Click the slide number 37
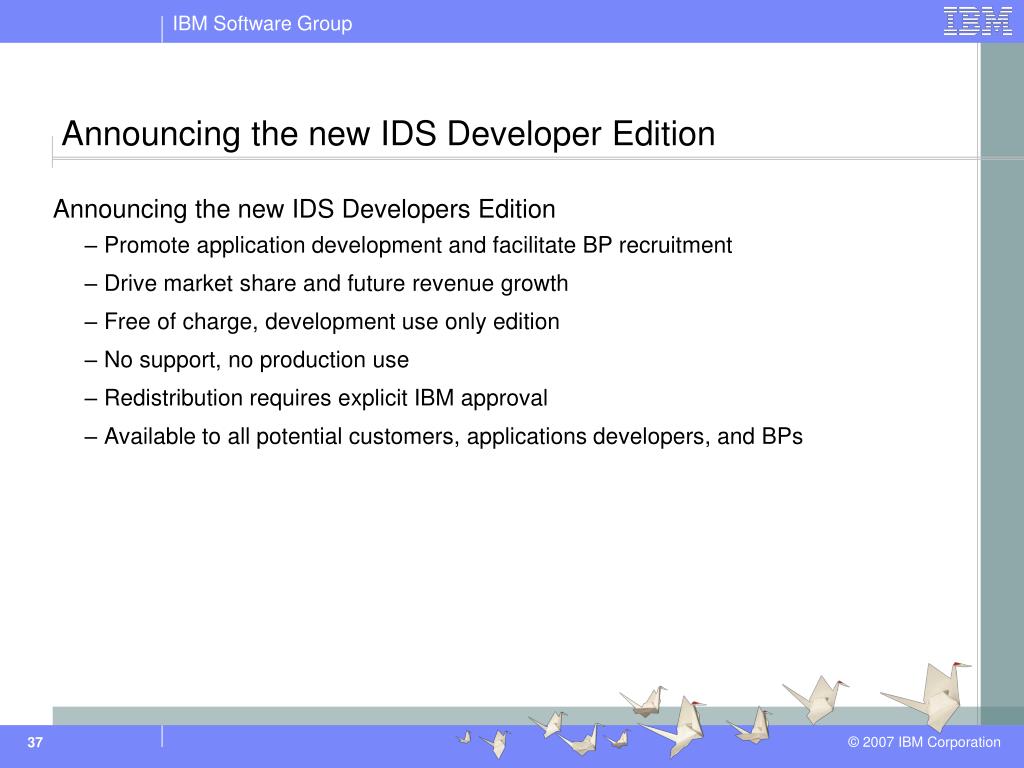The image size is (1024, 768). (35, 743)
